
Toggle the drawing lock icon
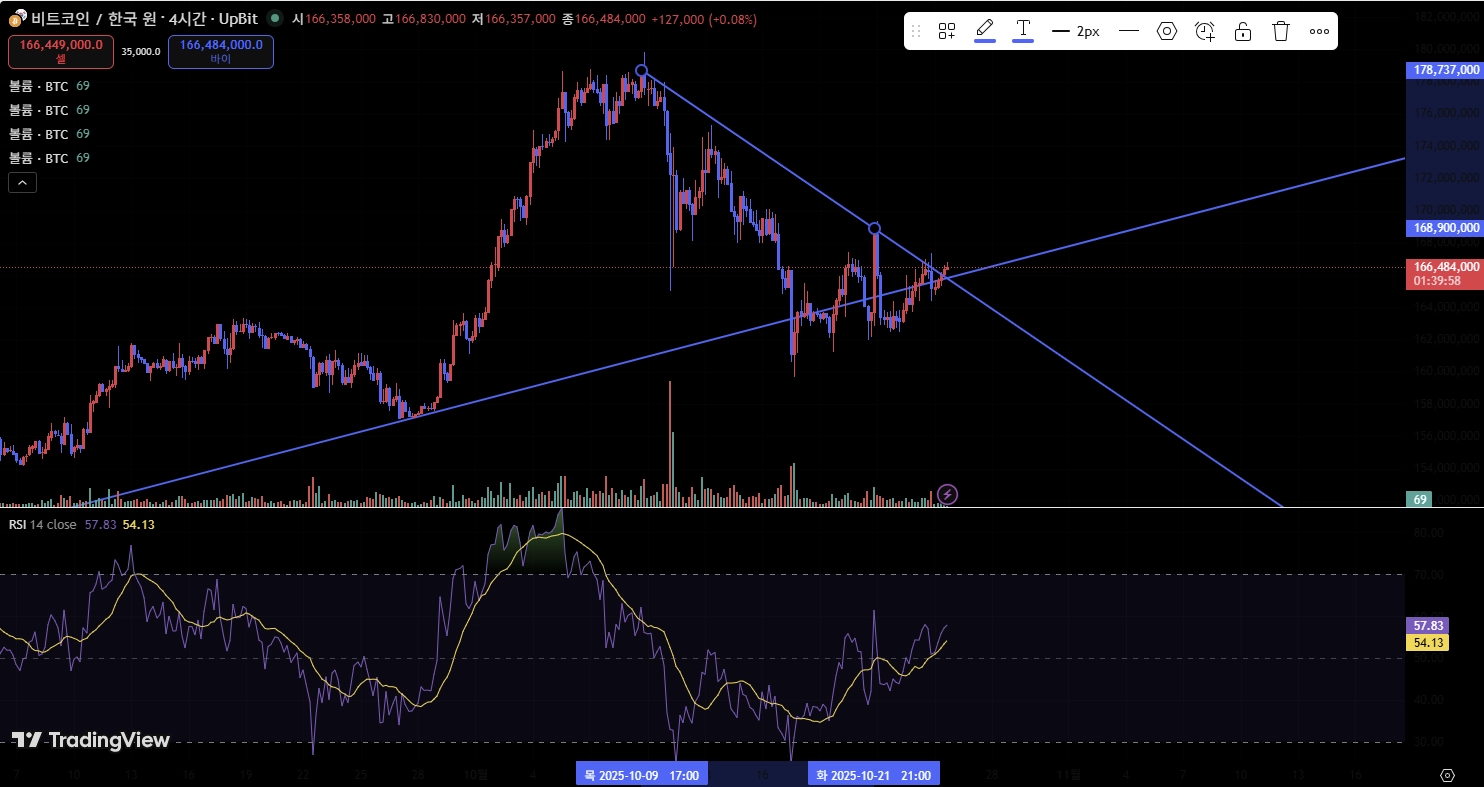tap(1243, 31)
